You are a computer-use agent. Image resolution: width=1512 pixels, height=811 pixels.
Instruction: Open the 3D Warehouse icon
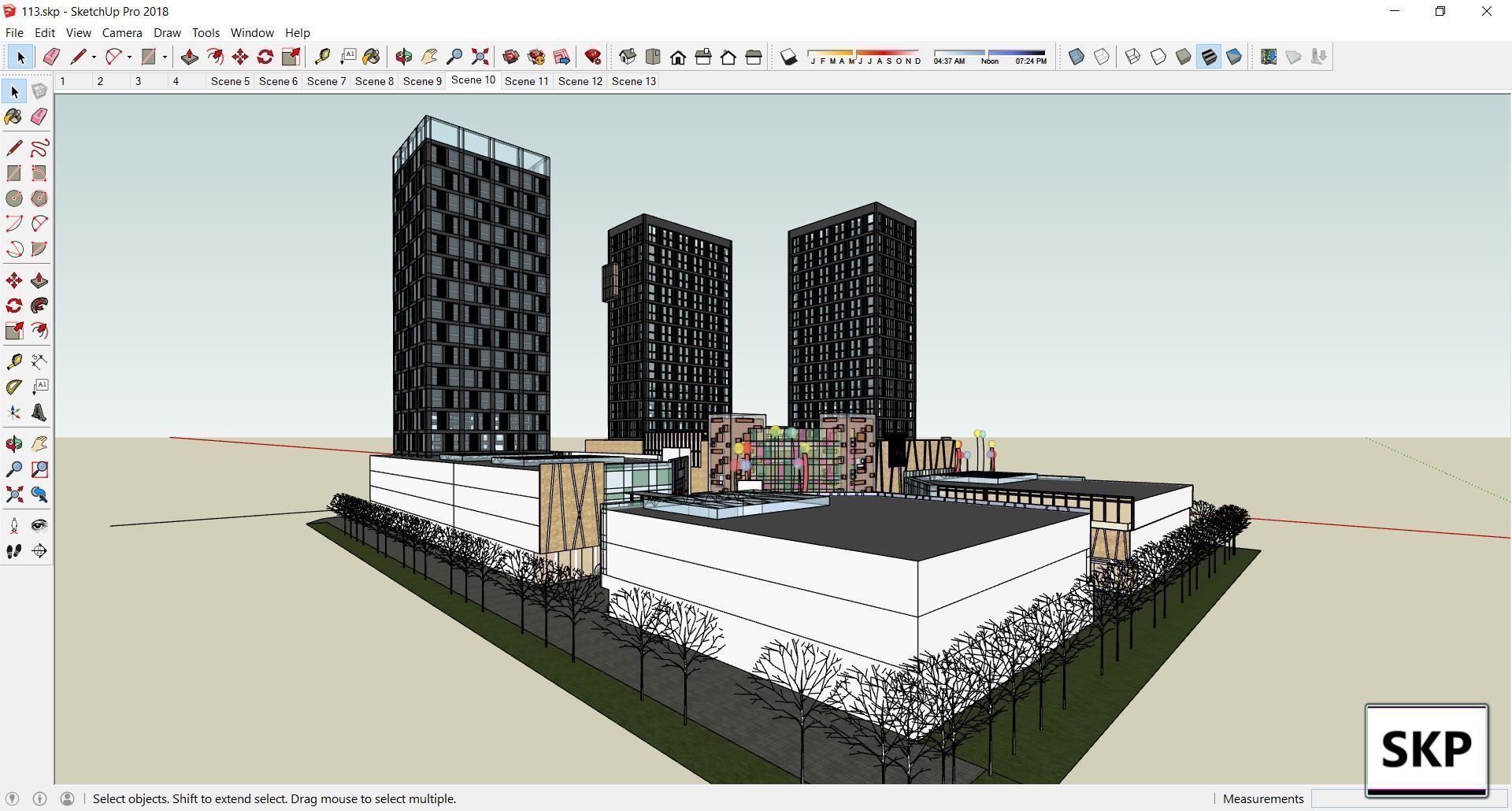pos(511,57)
